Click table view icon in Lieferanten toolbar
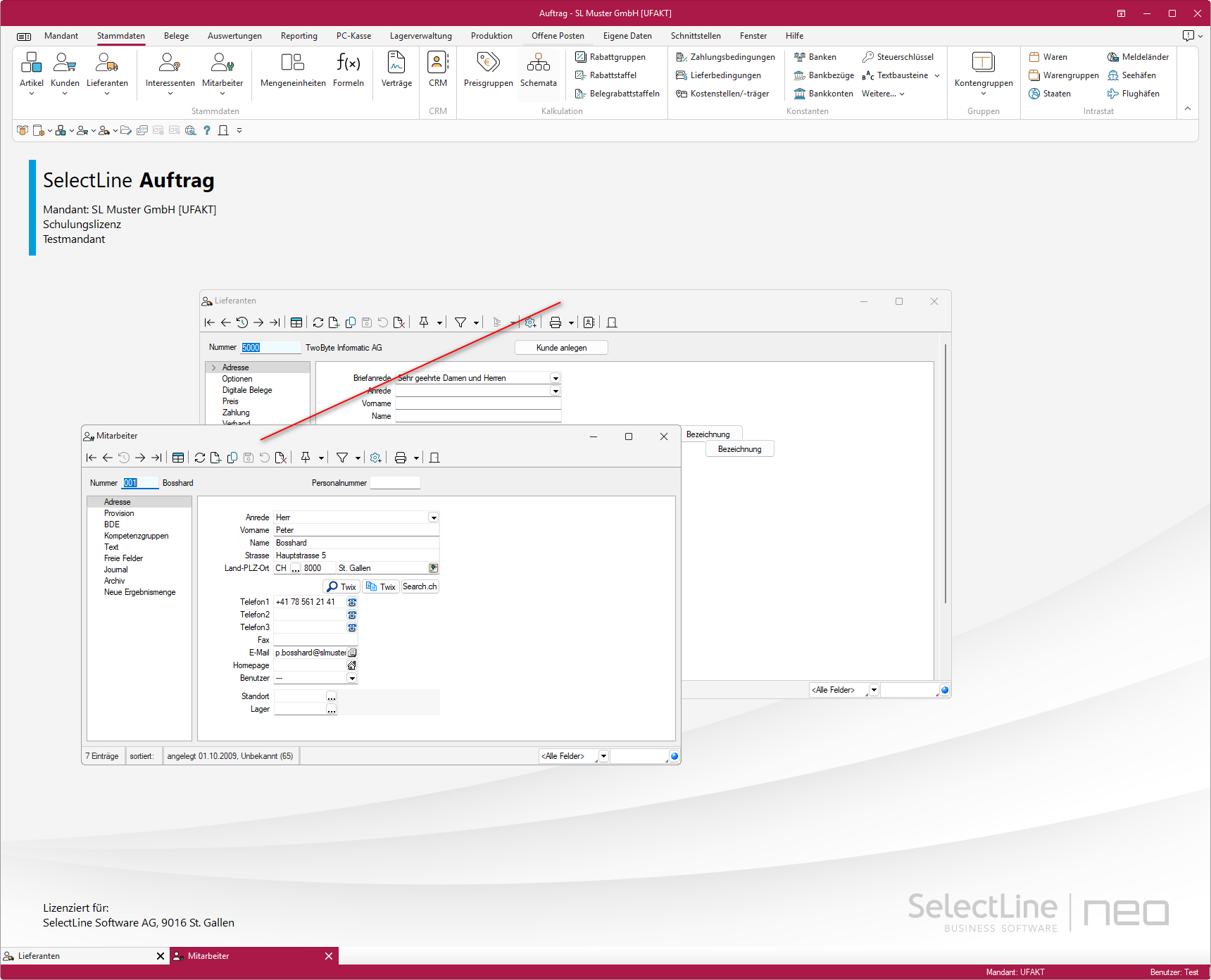1211x980 pixels. [296, 322]
